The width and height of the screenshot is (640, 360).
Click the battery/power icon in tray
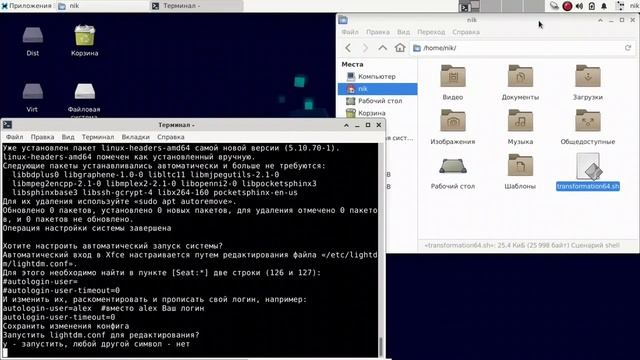(591, 6)
